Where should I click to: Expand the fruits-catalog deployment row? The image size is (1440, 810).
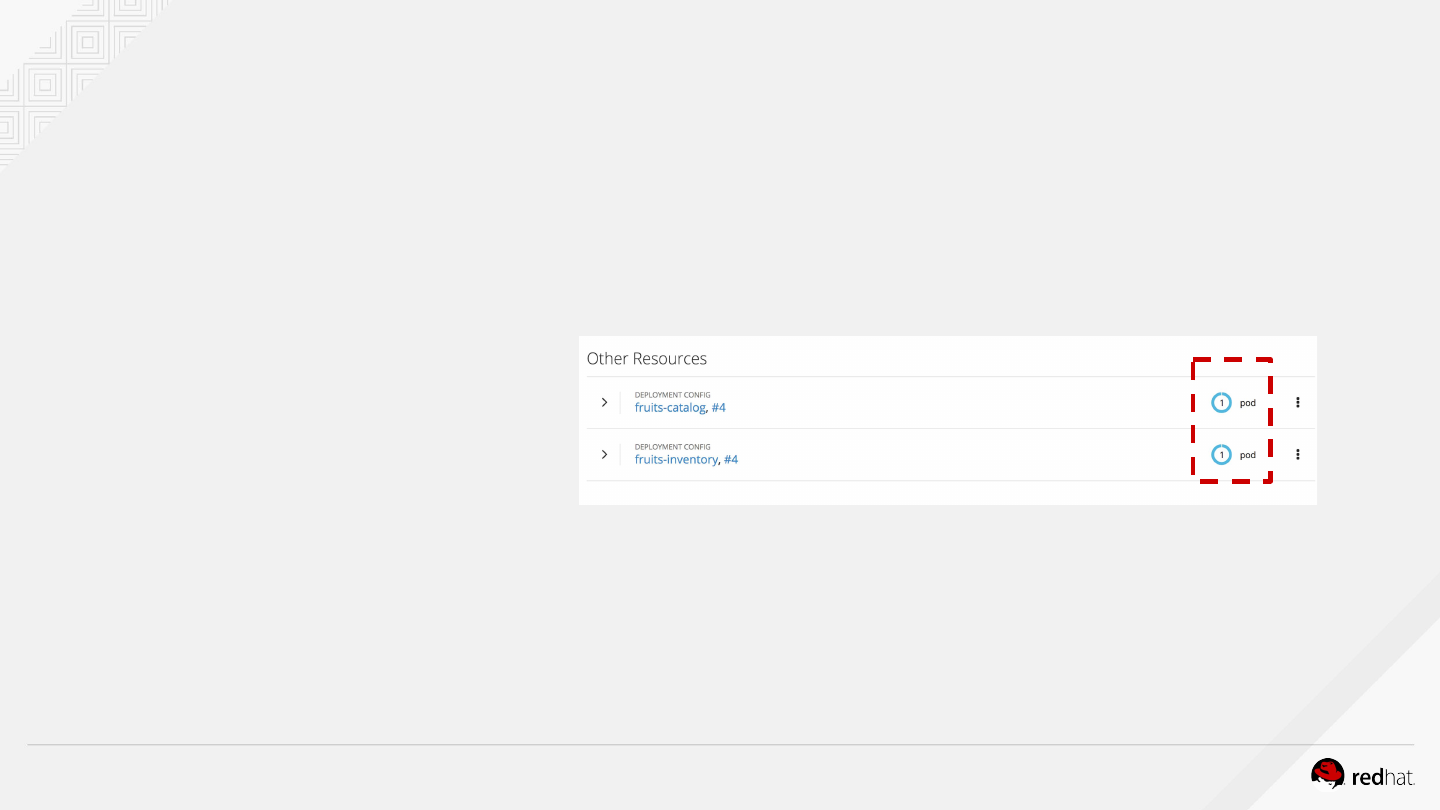click(604, 402)
